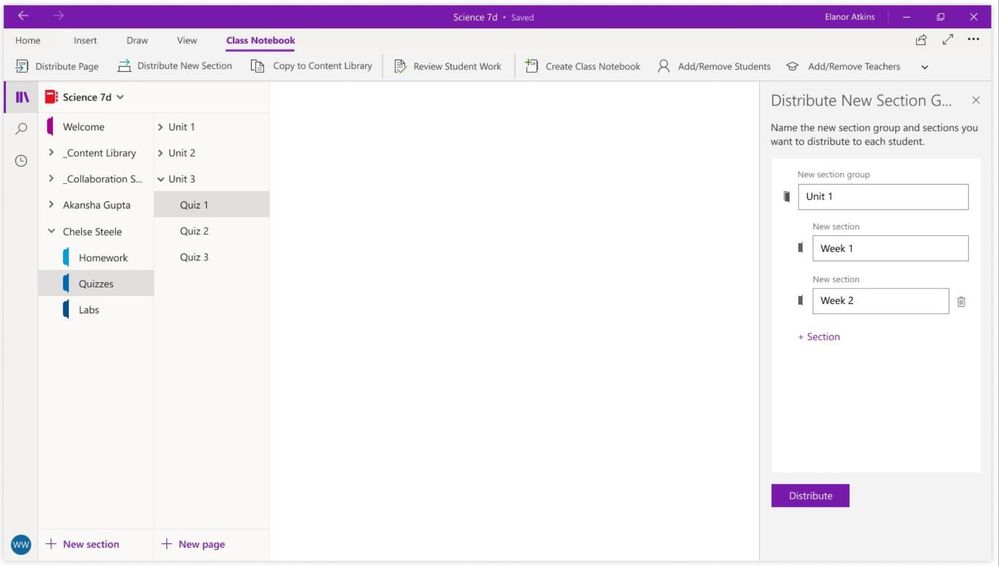Click the New section label at bottom

91,544
